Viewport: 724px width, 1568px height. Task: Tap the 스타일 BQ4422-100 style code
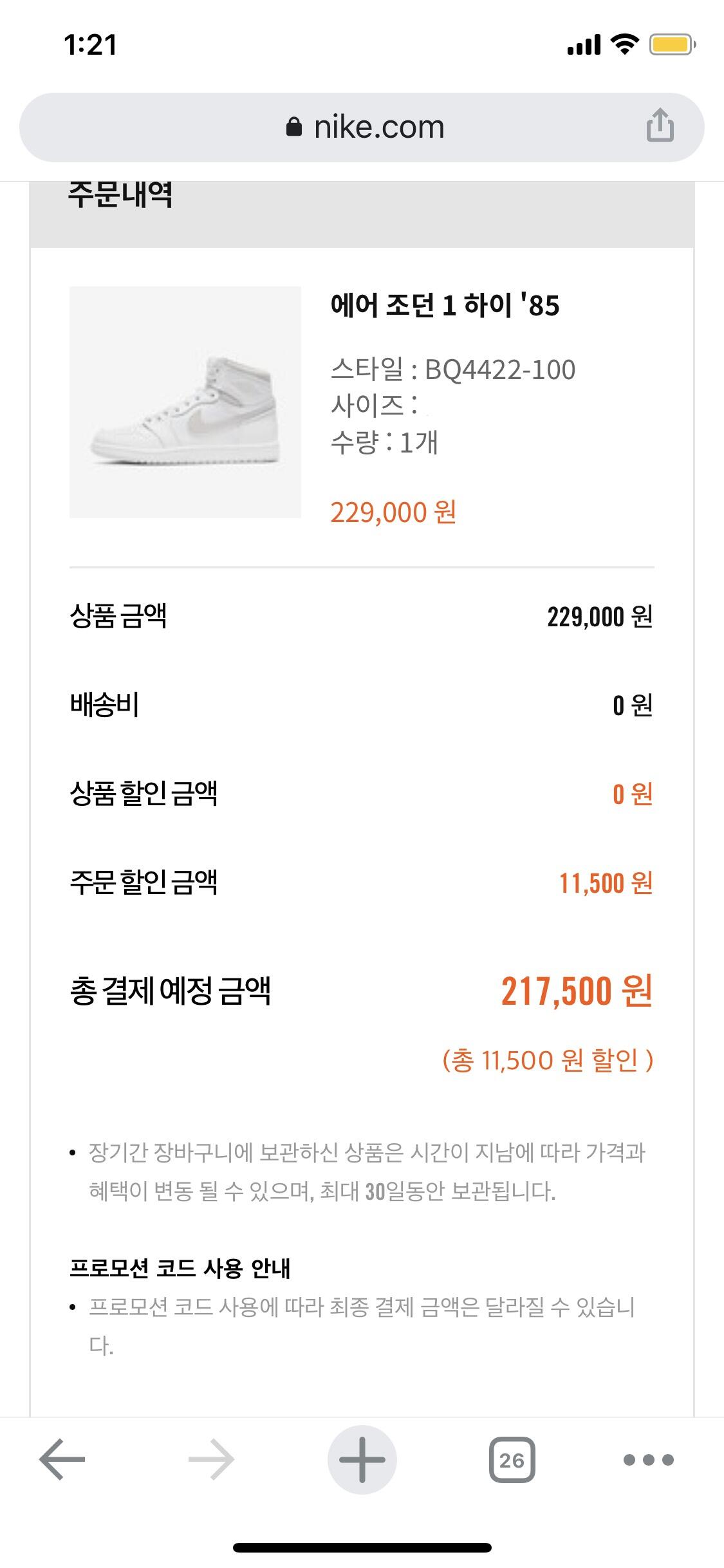(x=453, y=370)
